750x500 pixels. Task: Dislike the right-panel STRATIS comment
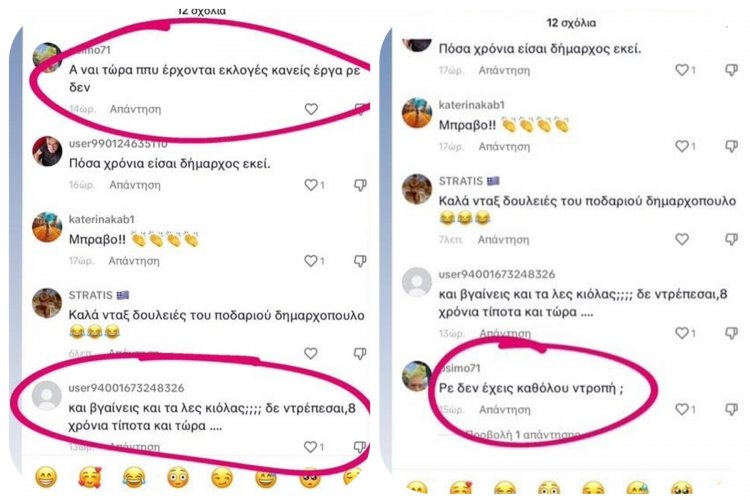pos(731,239)
